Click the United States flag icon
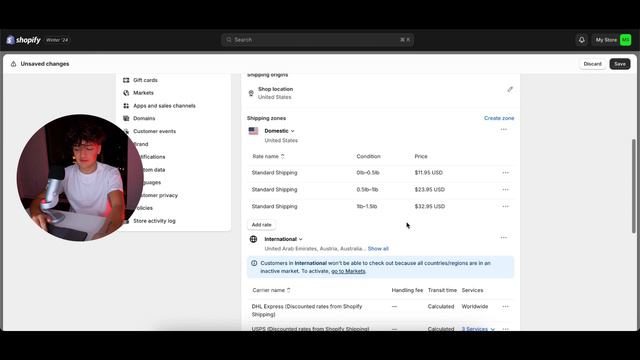This screenshot has height=360, width=640. pos(253,131)
